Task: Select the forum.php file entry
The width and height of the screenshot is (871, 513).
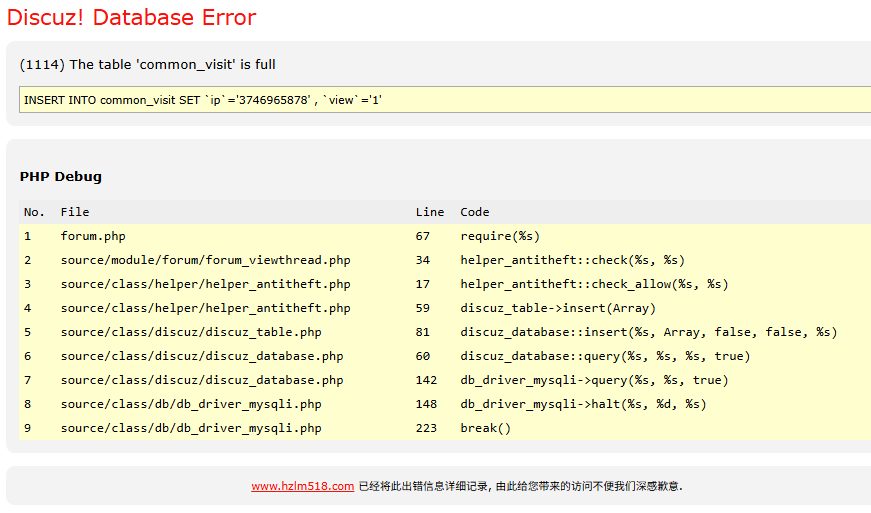Action: tap(93, 236)
